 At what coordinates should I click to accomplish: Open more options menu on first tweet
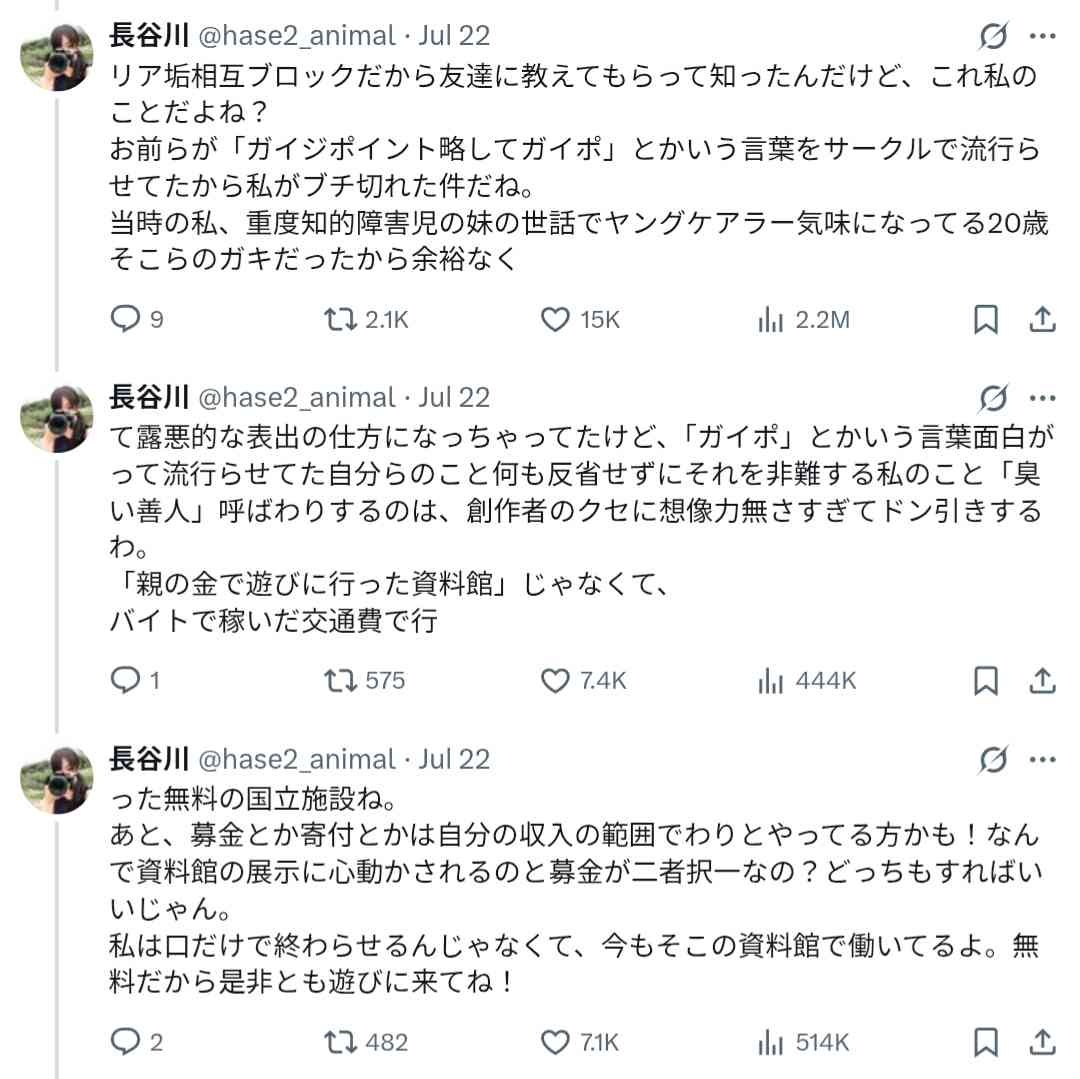click(x=1042, y=37)
